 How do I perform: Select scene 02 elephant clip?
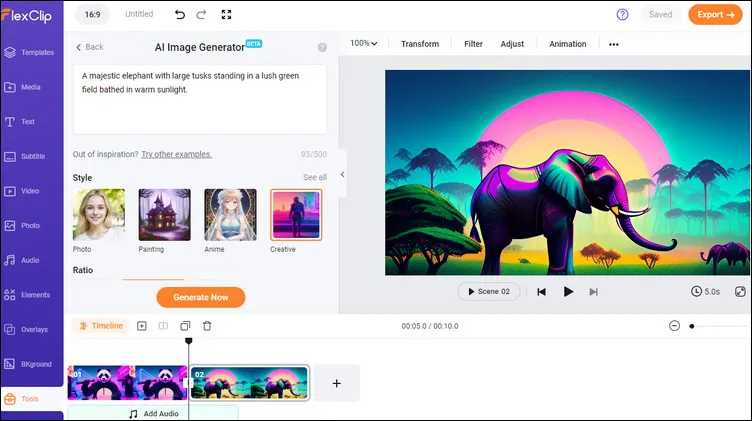coord(249,383)
